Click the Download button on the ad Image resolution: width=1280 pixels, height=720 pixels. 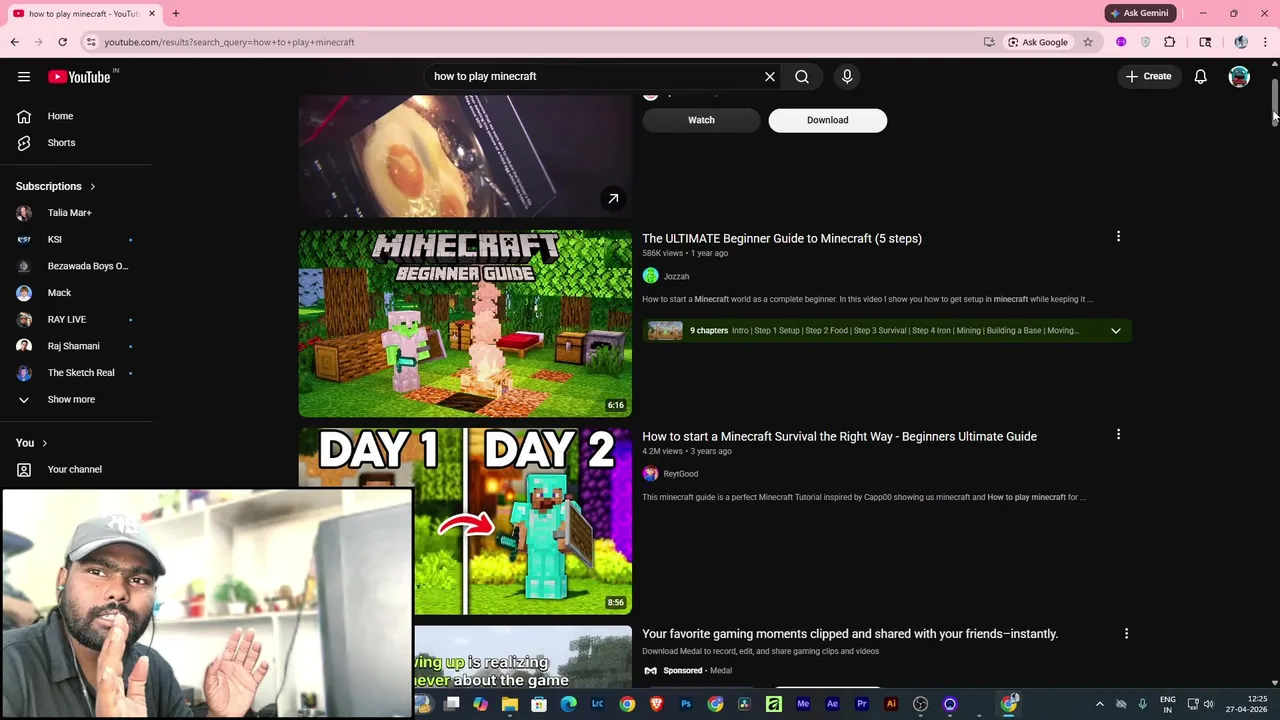(x=827, y=120)
